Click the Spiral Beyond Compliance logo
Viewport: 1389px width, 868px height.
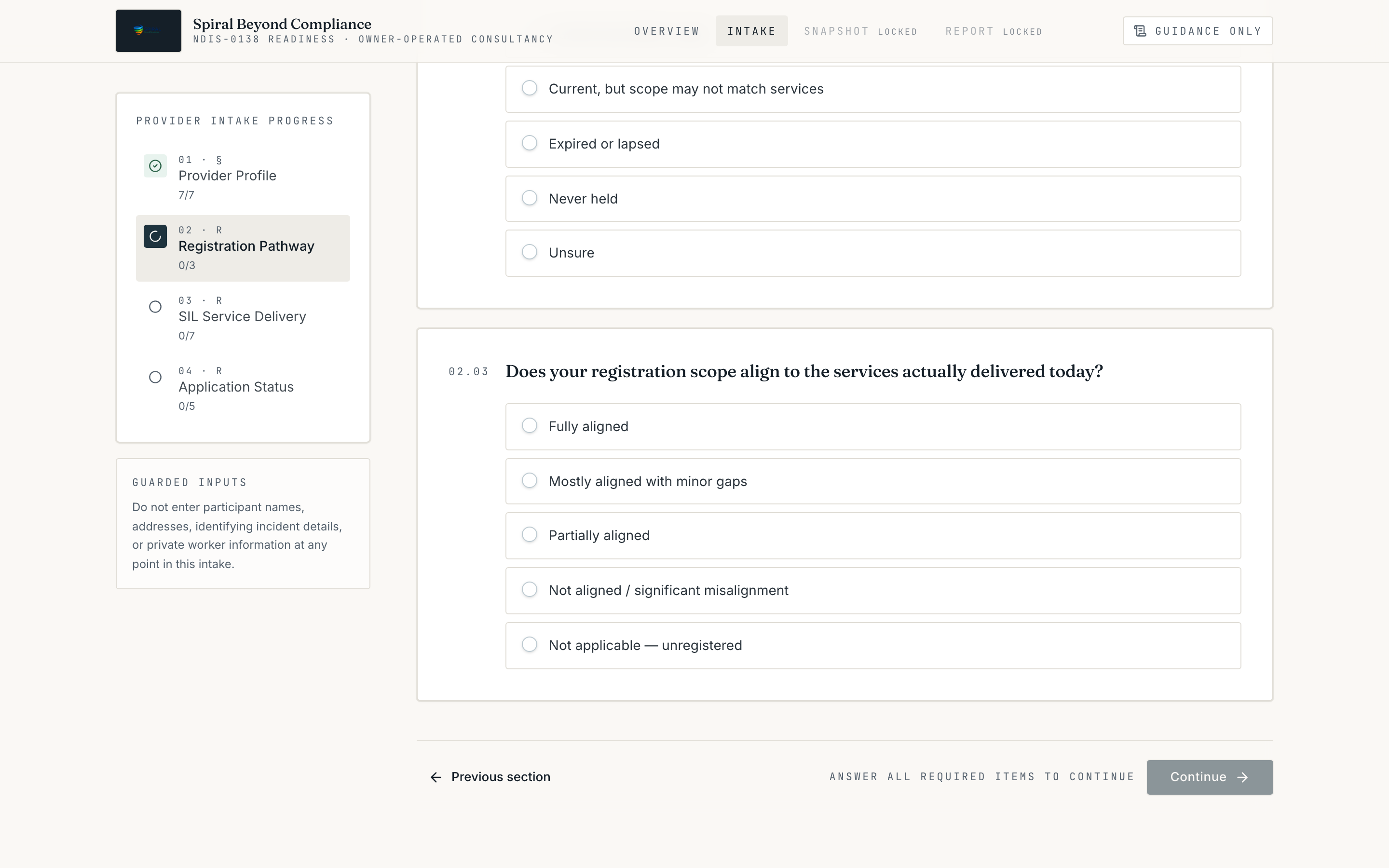(x=148, y=31)
